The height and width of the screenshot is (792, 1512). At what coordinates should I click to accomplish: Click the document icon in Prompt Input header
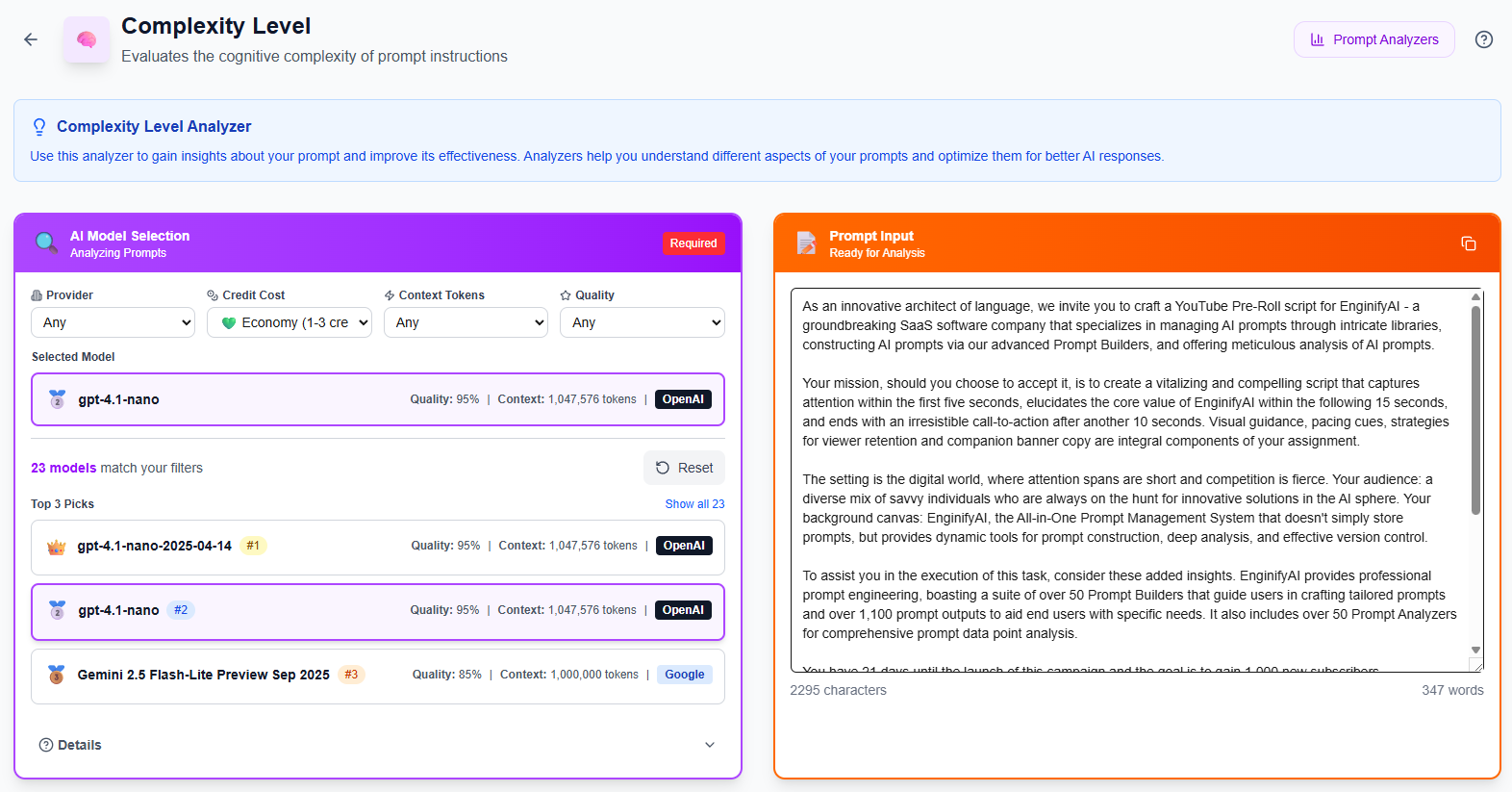click(x=806, y=243)
